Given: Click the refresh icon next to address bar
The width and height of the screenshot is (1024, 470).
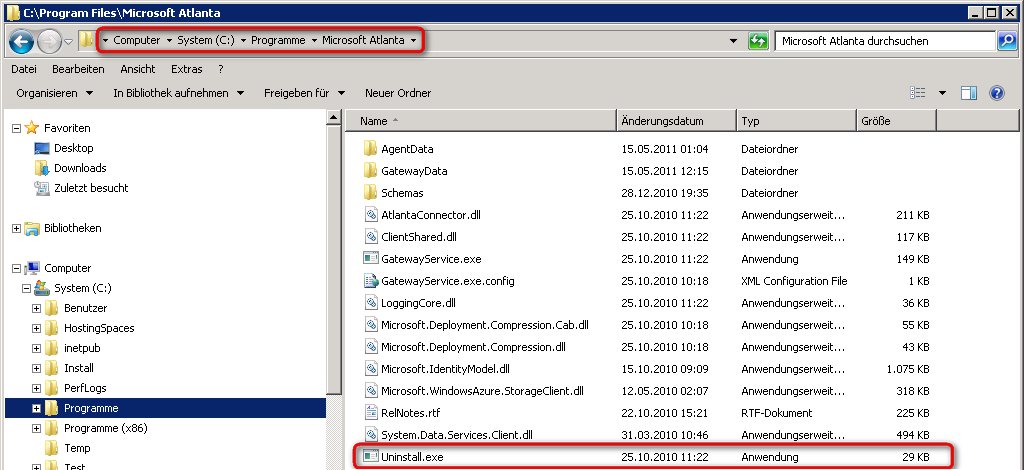Looking at the screenshot, I should [759, 41].
